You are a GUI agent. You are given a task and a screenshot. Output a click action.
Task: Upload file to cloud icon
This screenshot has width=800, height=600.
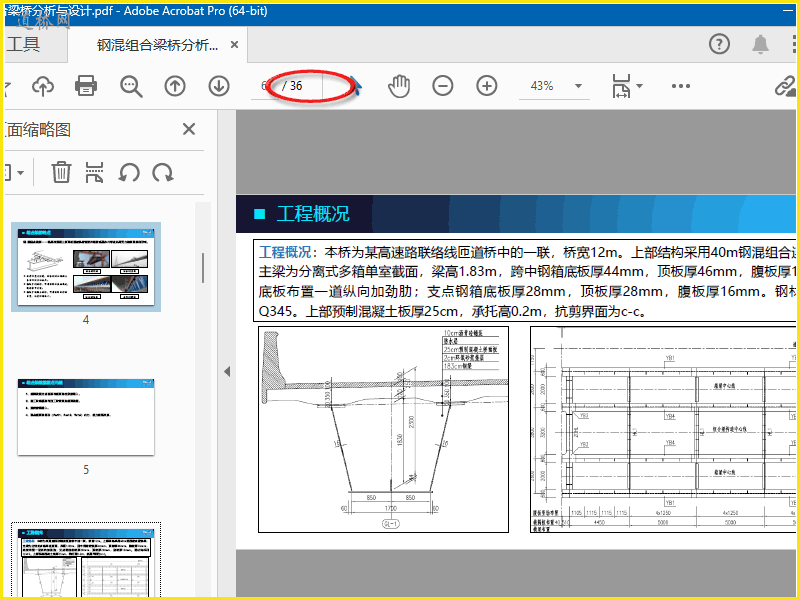click(x=43, y=86)
